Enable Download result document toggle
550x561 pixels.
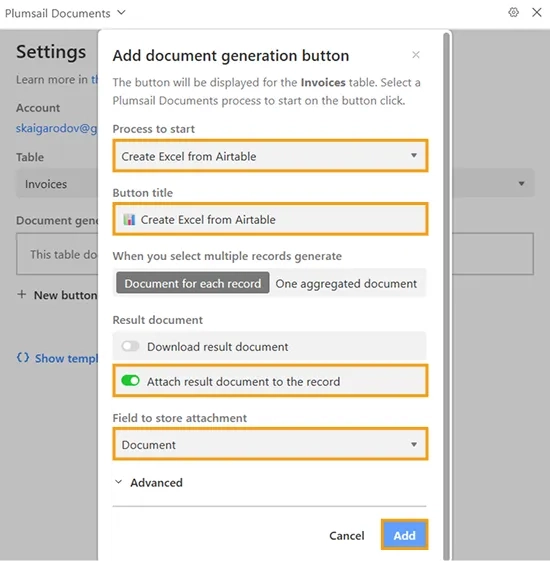[130, 346]
